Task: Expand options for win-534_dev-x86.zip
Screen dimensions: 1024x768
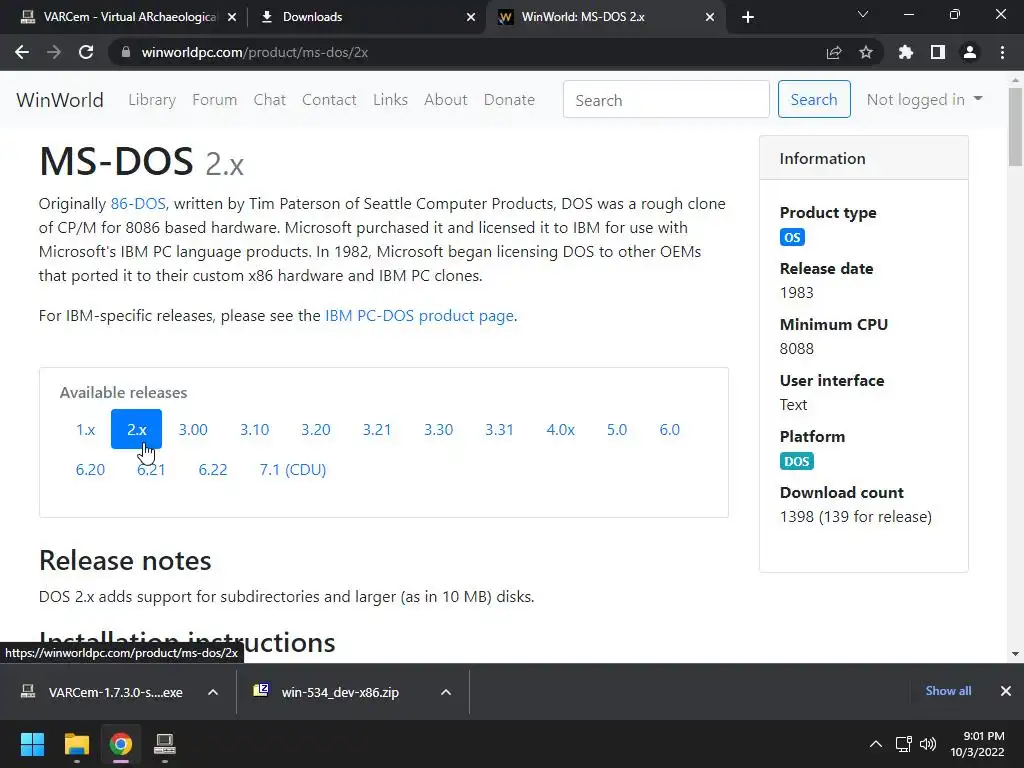Action: (446, 692)
